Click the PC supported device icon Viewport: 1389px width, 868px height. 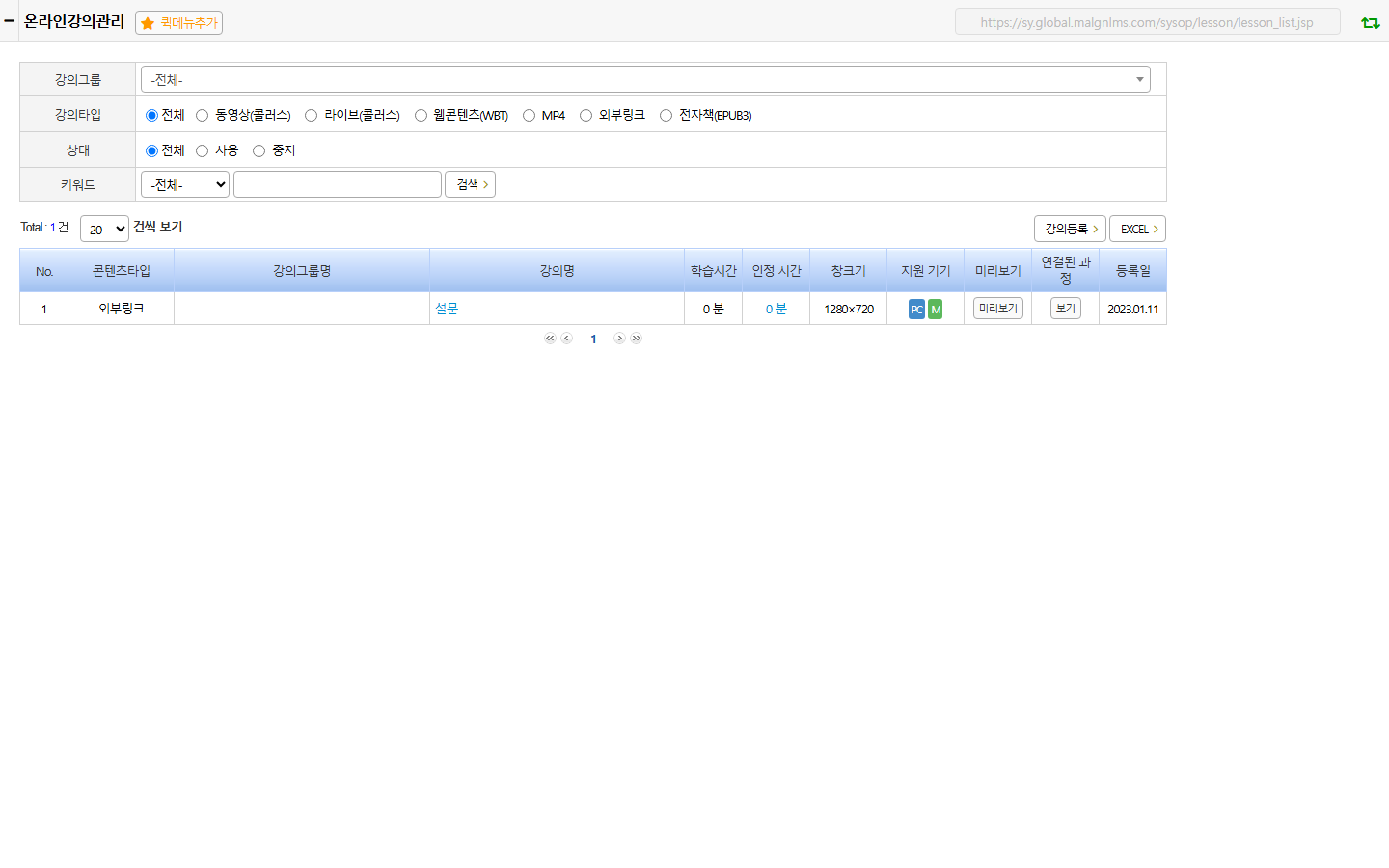click(x=916, y=309)
